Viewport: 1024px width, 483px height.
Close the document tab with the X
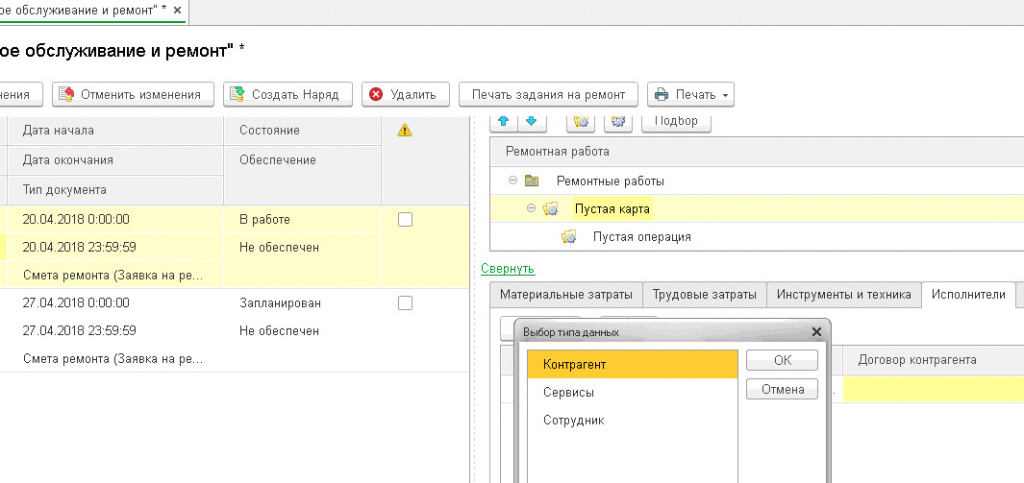click(178, 11)
